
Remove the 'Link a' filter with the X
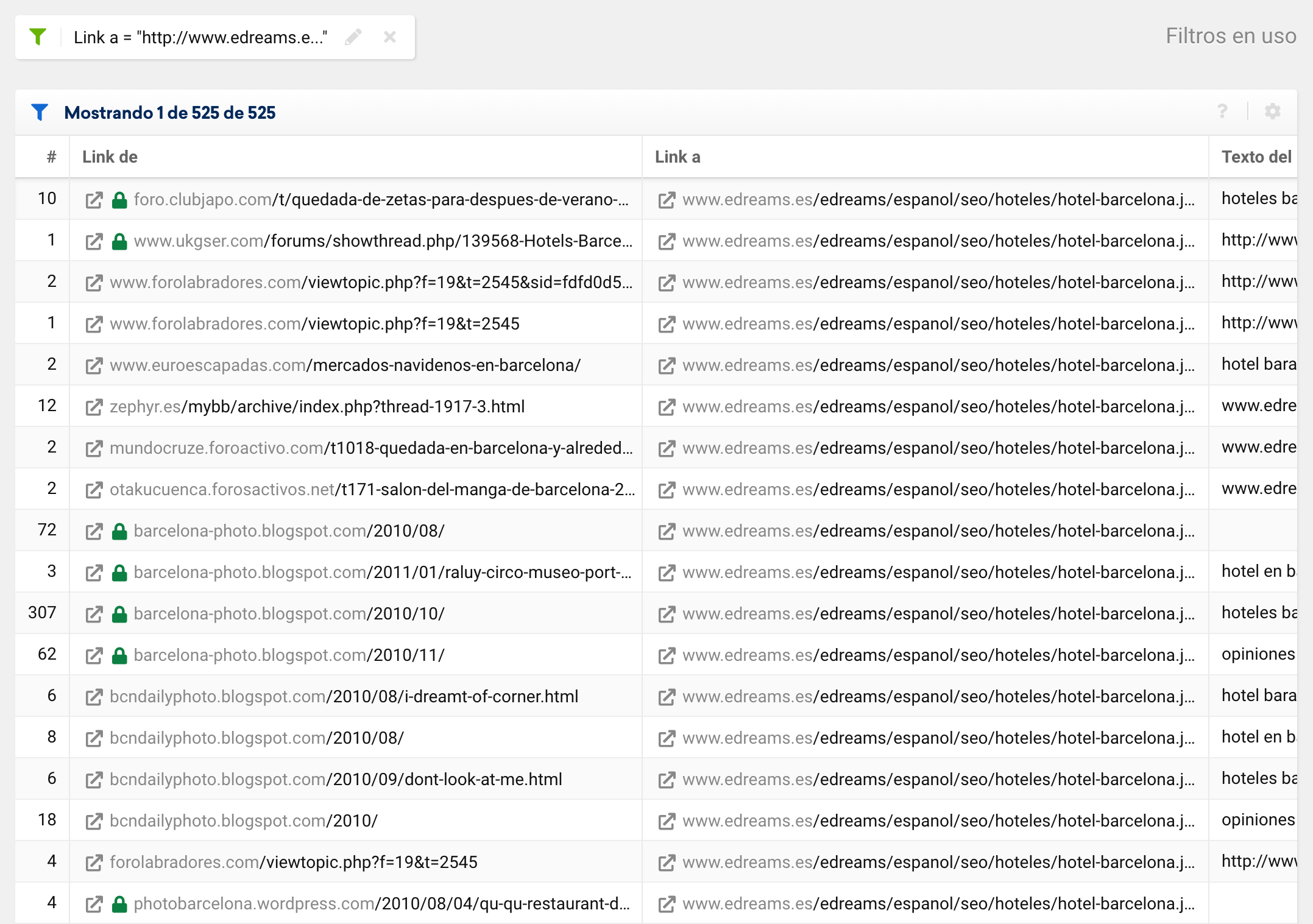pos(390,37)
